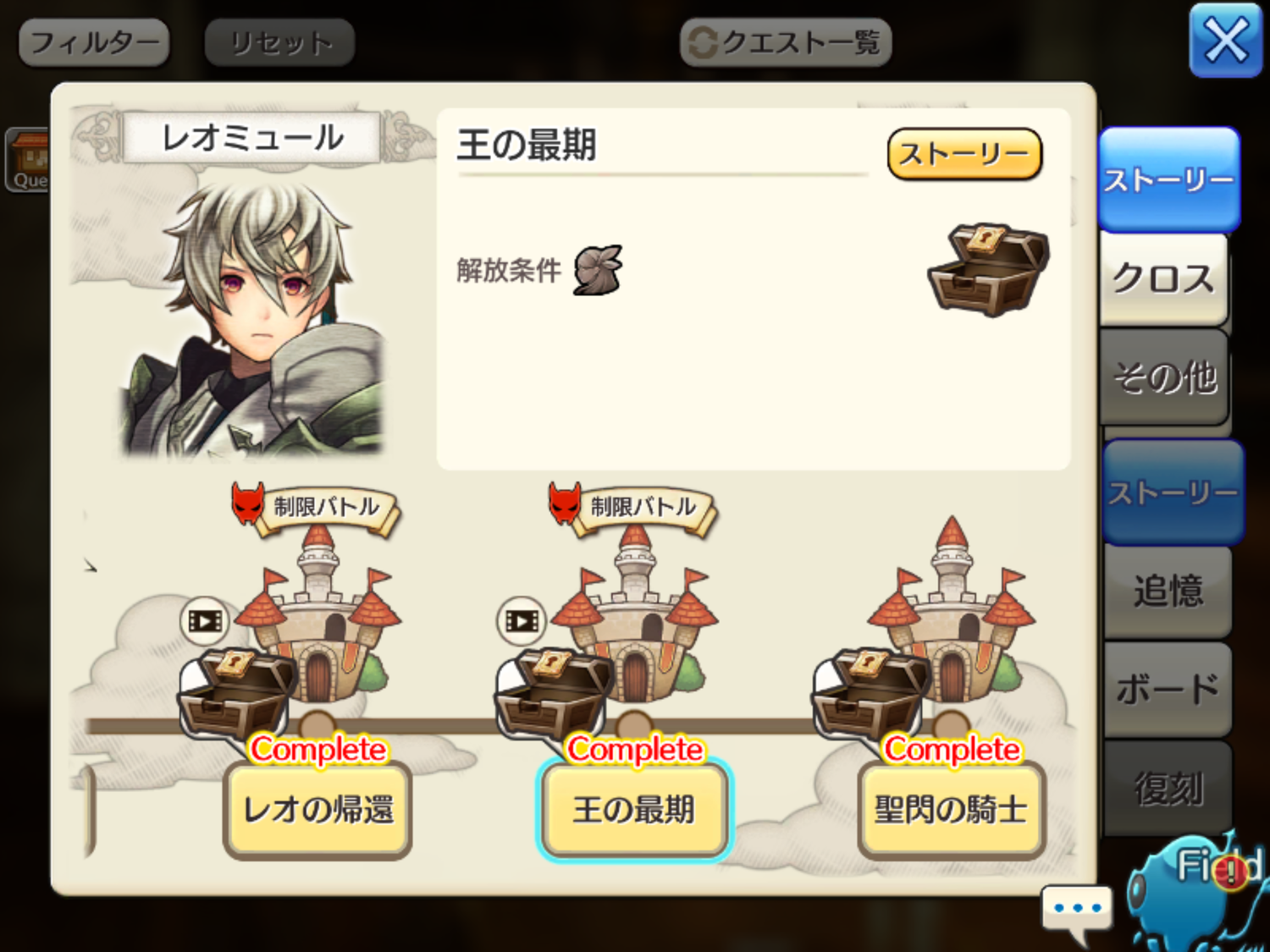Open the ボード sub-tab
The height and width of the screenshot is (952, 1270).
[x=1168, y=690]
